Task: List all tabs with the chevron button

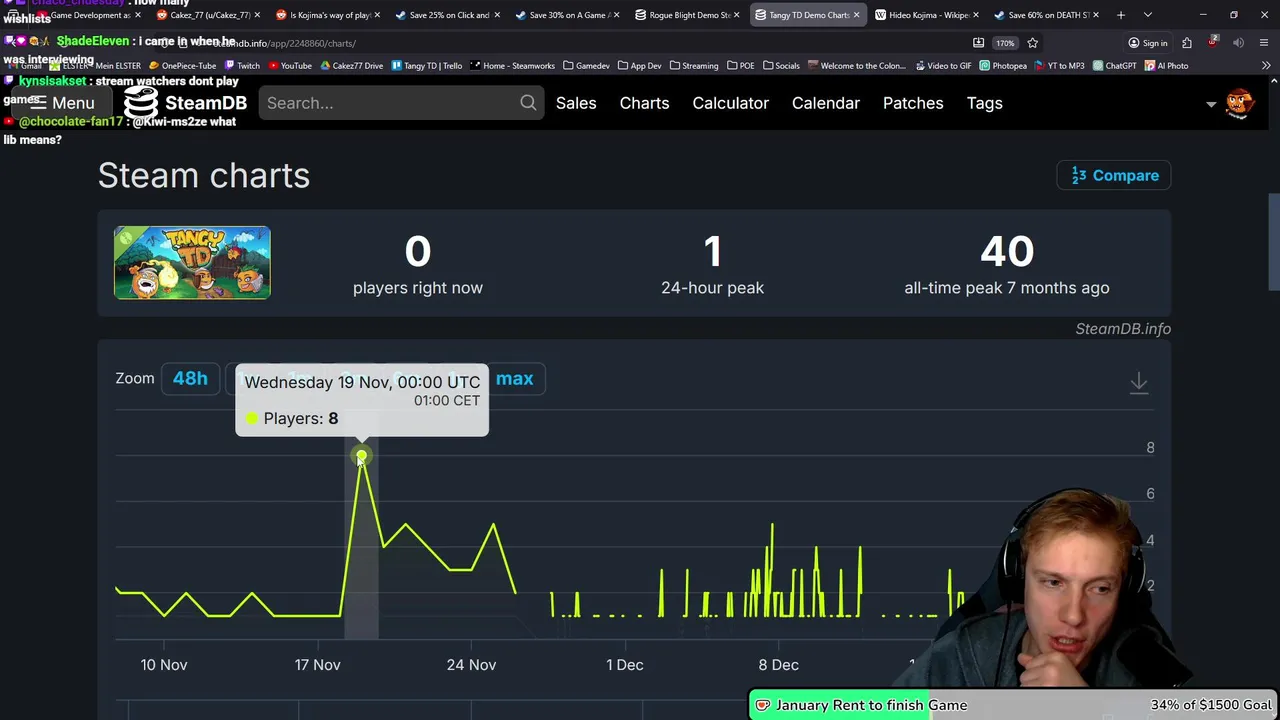Action: tap(1147, 15)
